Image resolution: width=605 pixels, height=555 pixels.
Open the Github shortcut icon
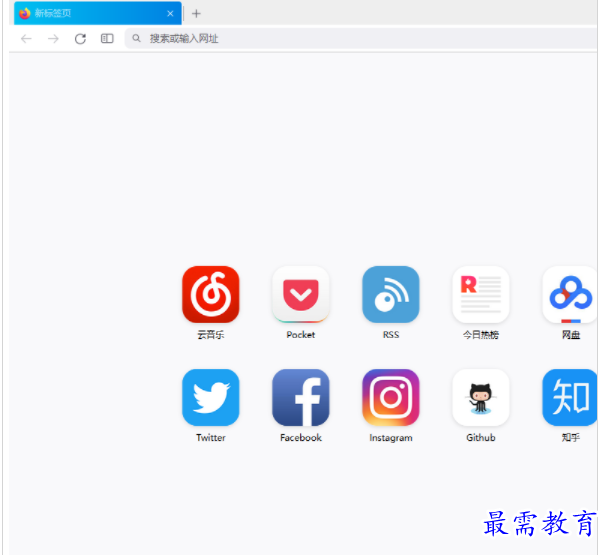pos(481,397)
